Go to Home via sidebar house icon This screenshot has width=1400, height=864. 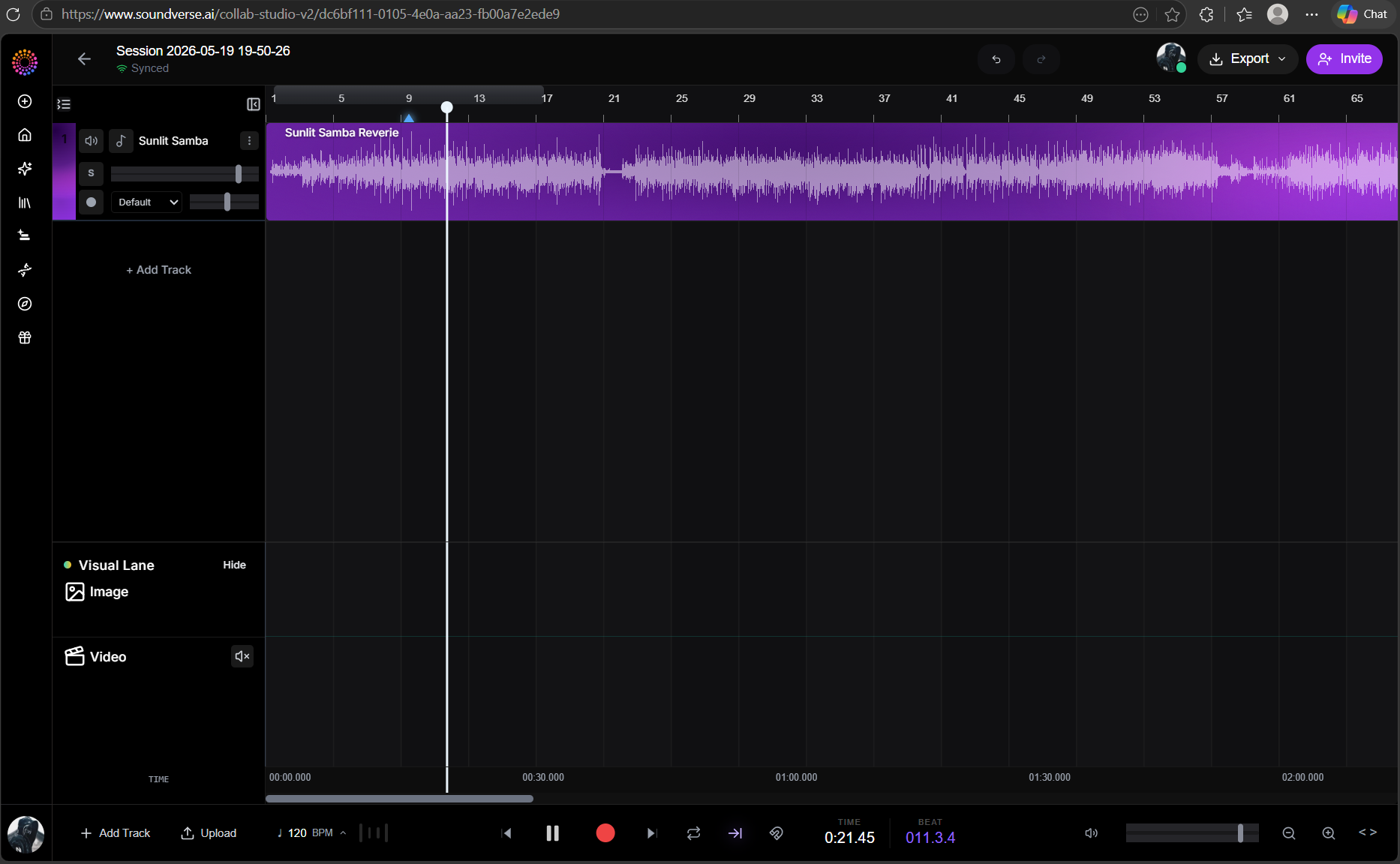coord(25,135)
